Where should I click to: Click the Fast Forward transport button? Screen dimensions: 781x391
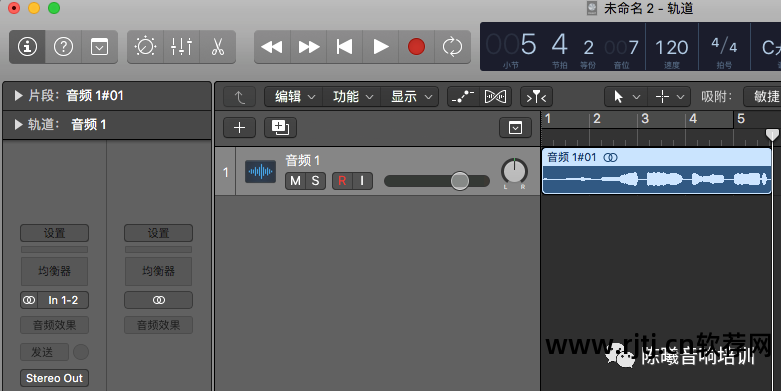pyautogui.click(x=308, y=47)
